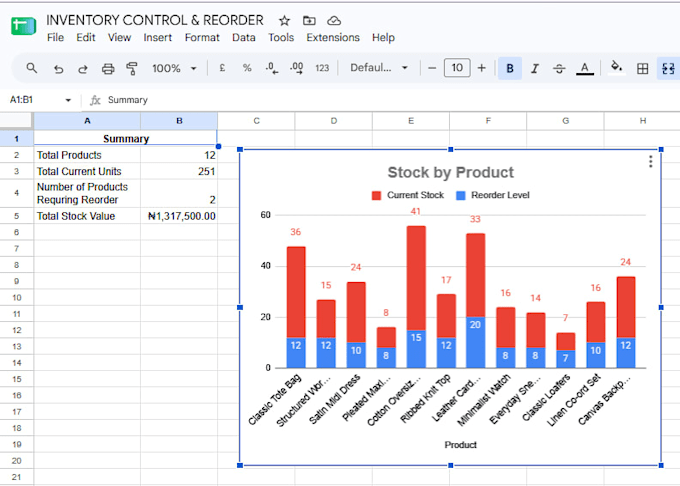Check cloud save status icon

pos(333,20)
